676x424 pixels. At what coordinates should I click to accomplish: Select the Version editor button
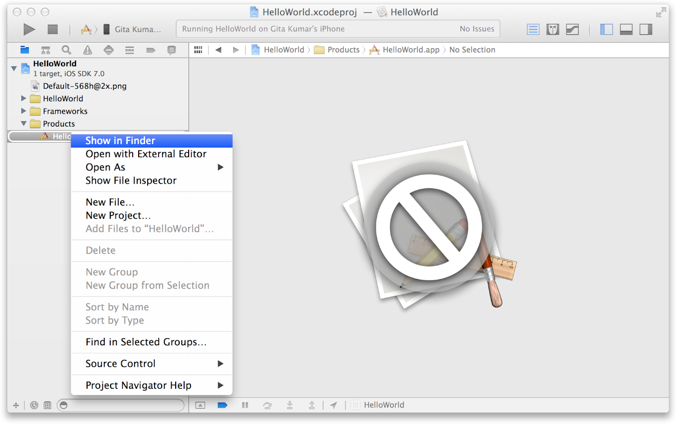pos(573,29)
